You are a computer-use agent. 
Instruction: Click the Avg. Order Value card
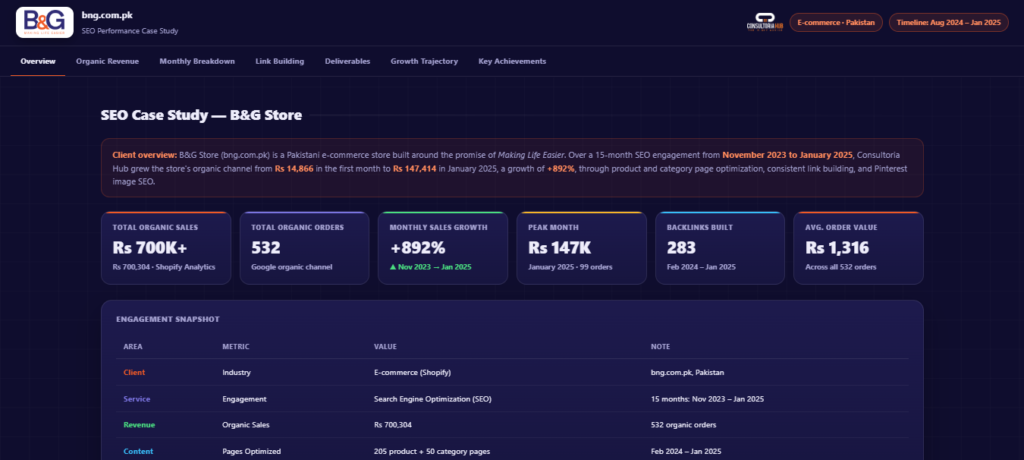click(858, 248)
